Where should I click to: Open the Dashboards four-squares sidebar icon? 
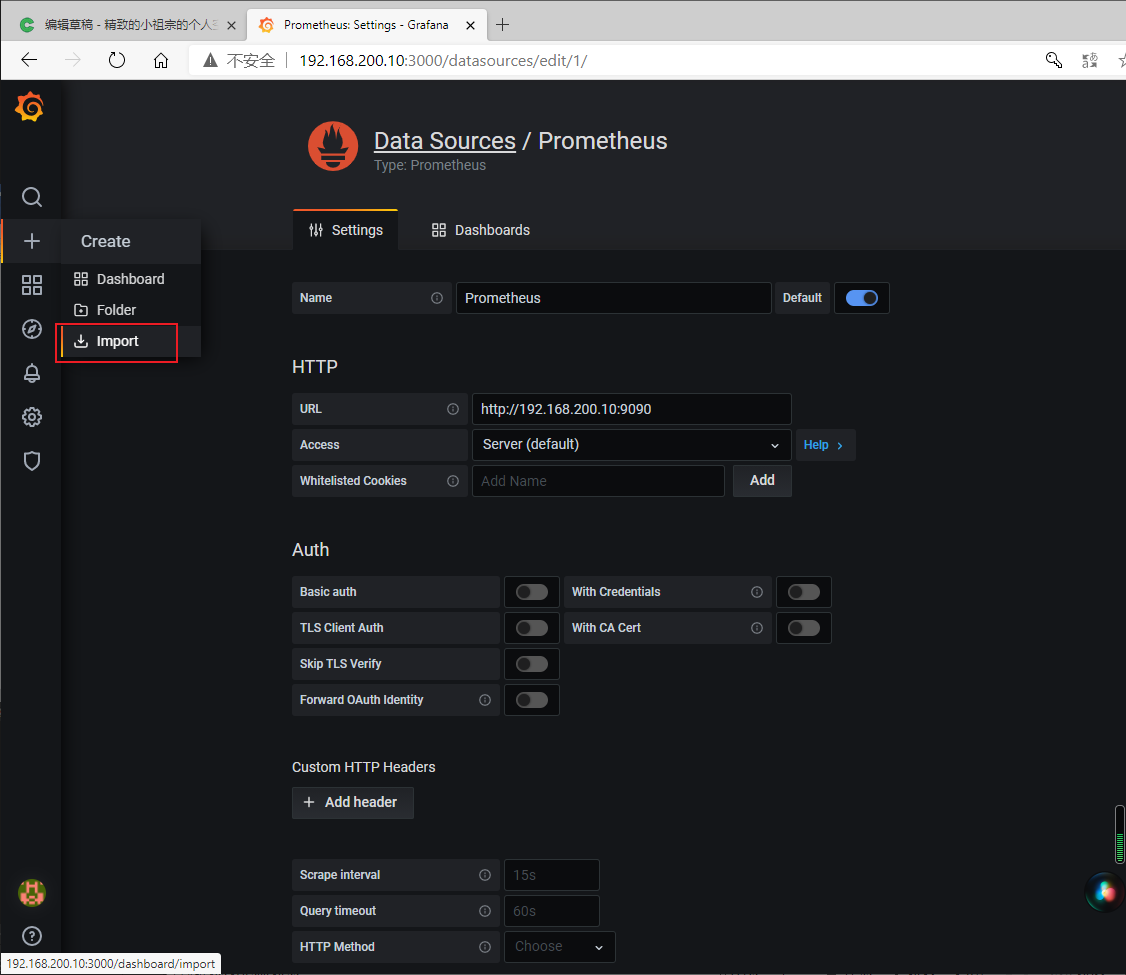point(32,285)
